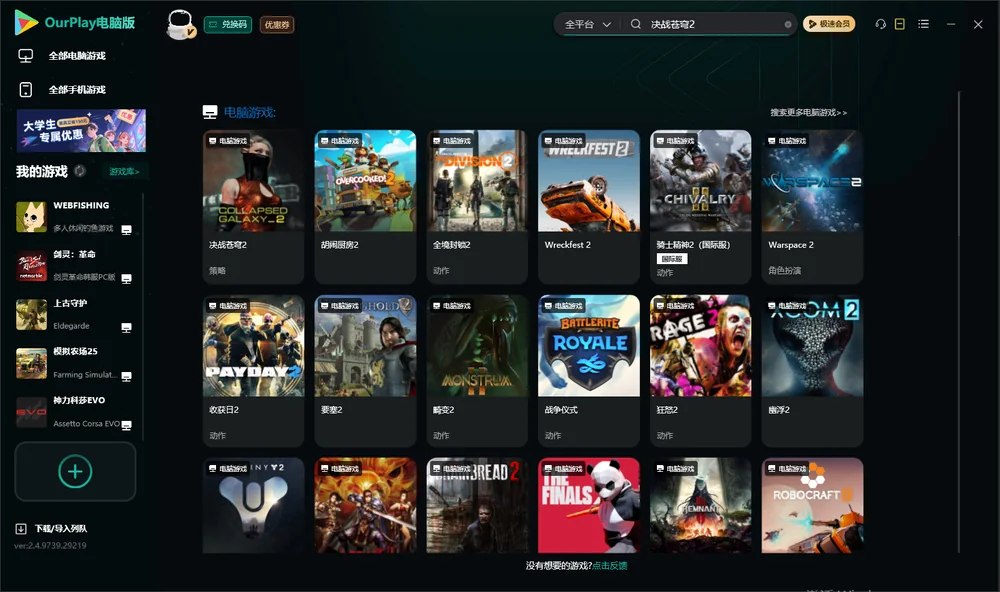This screenshot has width=1000, height=592.
Task: Select 神力科莎EVO in my games
Action: point(75,412)
